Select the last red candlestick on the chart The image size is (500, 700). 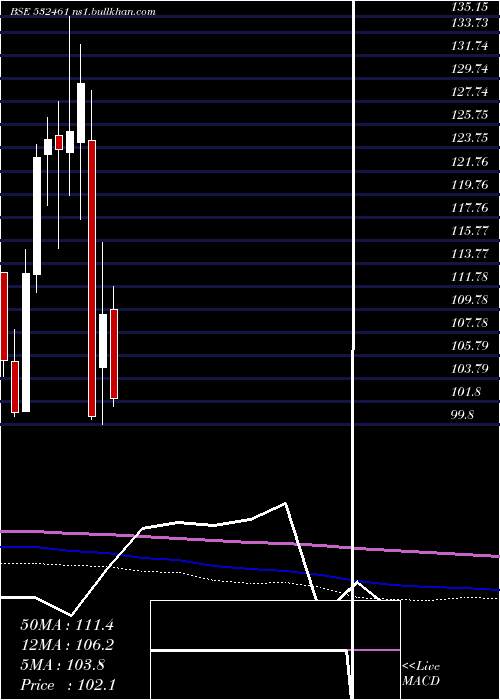(114, 354)
